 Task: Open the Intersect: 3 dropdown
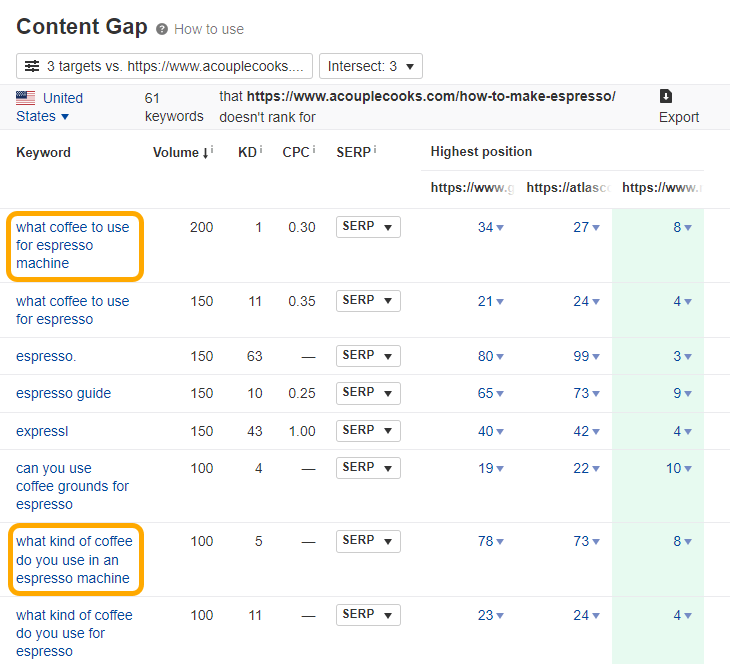coord(370,66)
